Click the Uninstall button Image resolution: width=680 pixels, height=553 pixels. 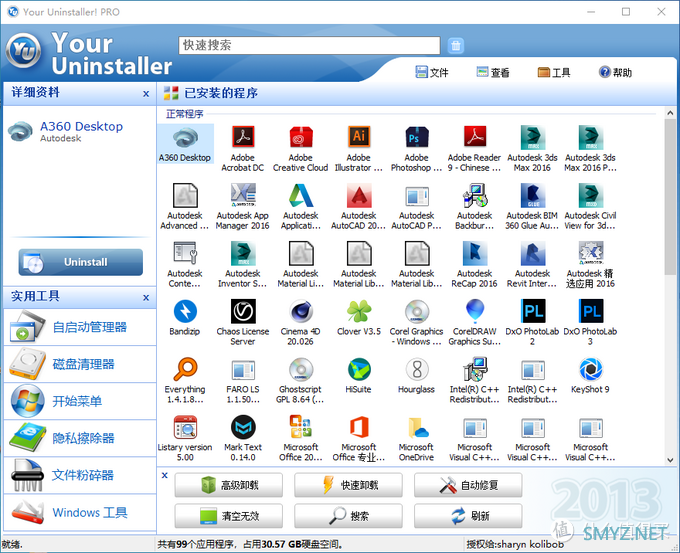click(81, 262)
